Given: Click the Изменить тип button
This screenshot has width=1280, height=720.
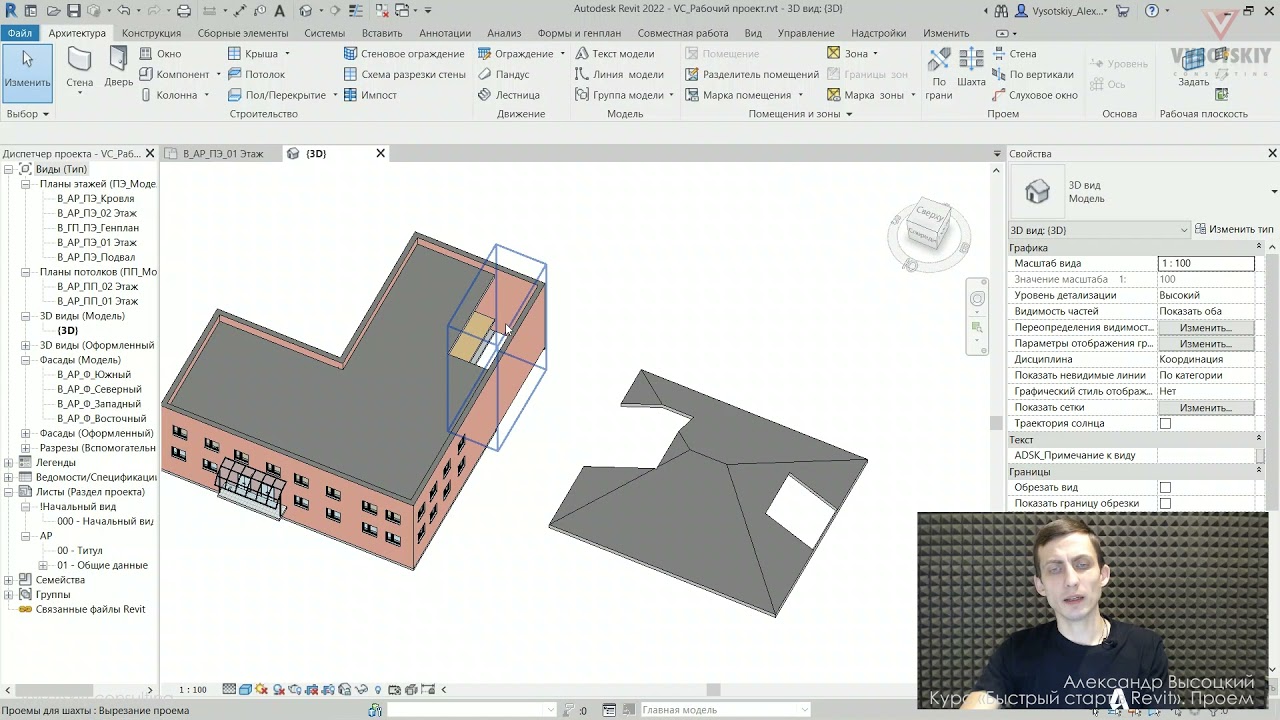Looking at the screenshot, I should (1235, 230).
